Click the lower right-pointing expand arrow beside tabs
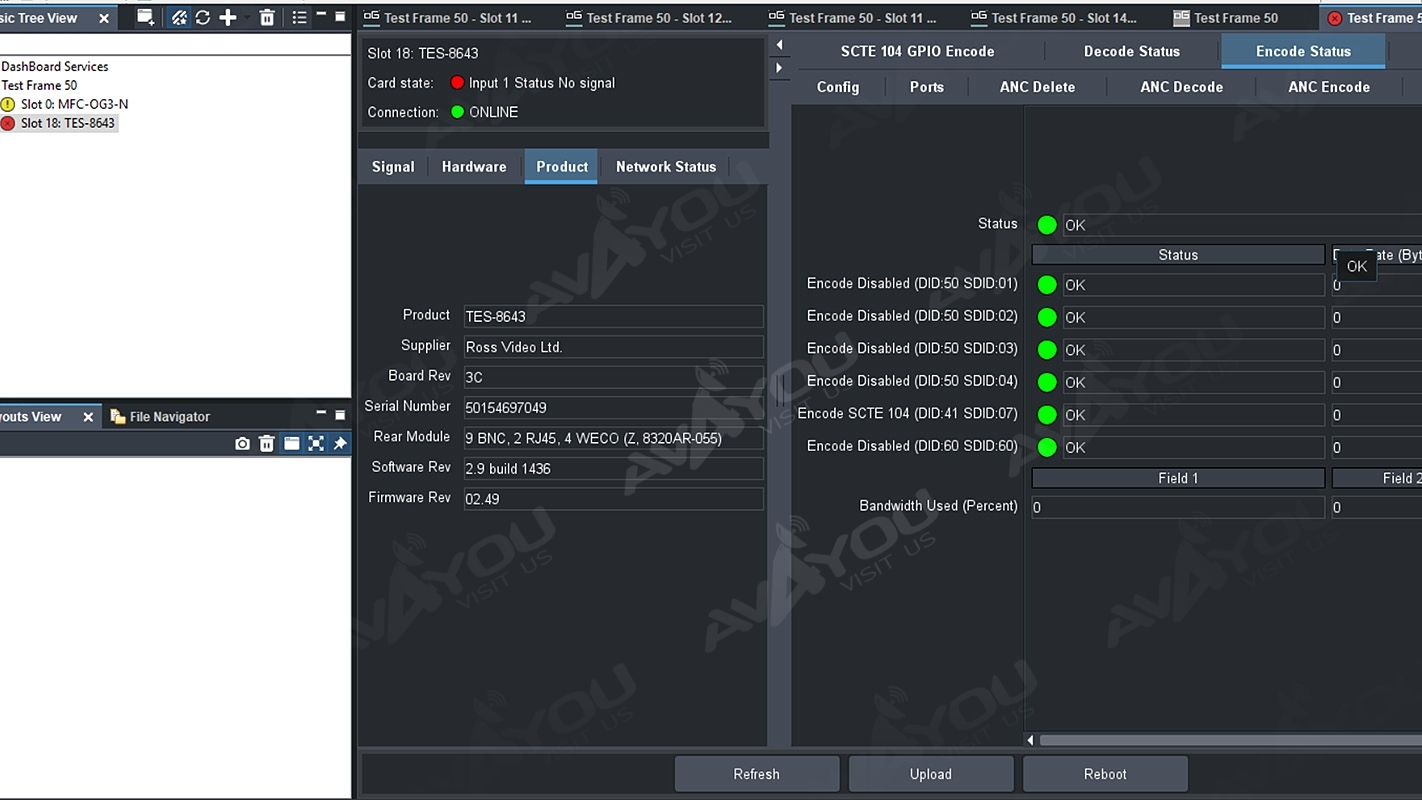Screen dimensions: 1422x800 (779, 68)
